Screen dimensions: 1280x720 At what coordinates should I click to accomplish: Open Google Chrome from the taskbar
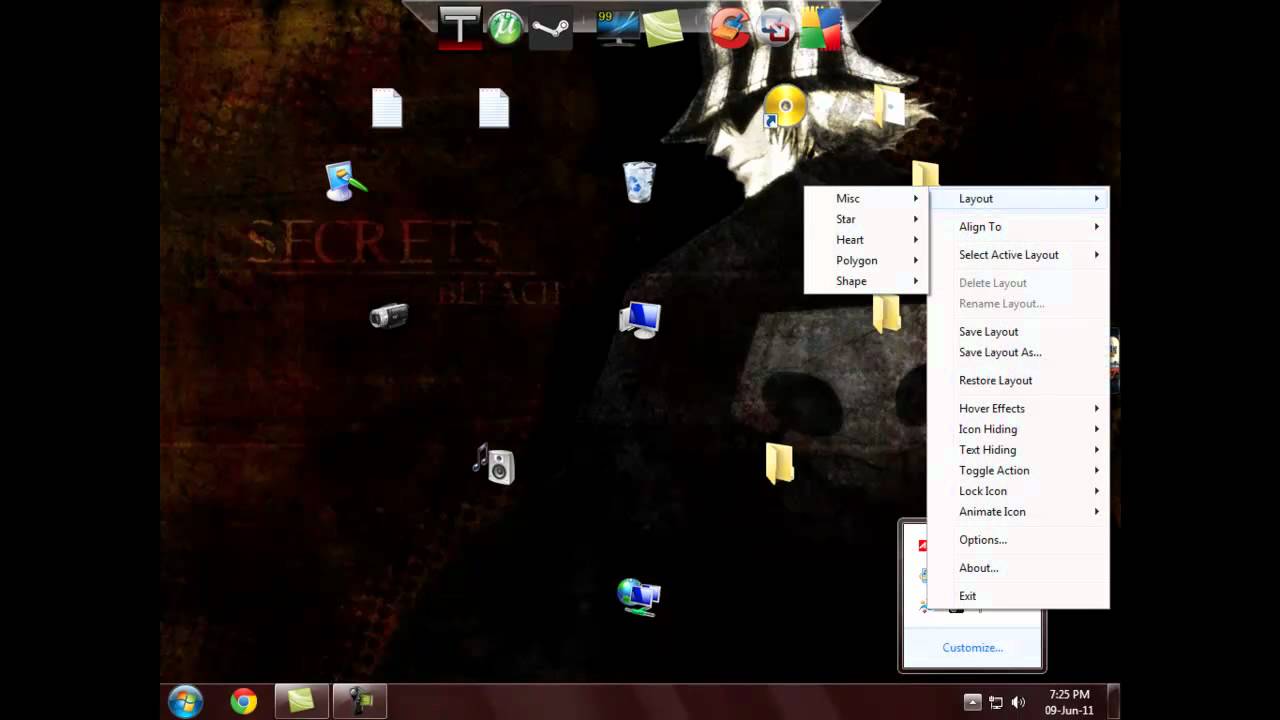tap(243, 702)
